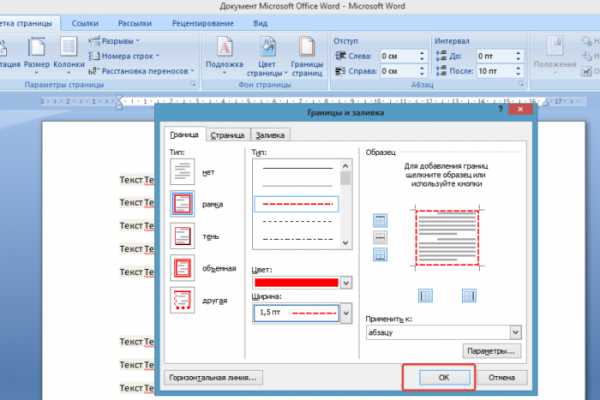Screen dimensions: 600x400
Task: Toggle the left border button below preview
Action: click(x=424, y=295)
